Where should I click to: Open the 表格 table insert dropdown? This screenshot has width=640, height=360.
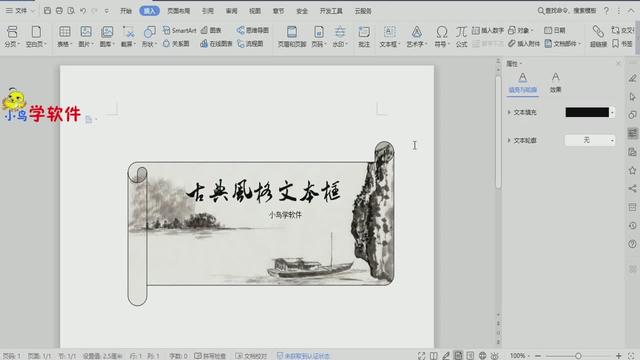(x=64, y=36)
